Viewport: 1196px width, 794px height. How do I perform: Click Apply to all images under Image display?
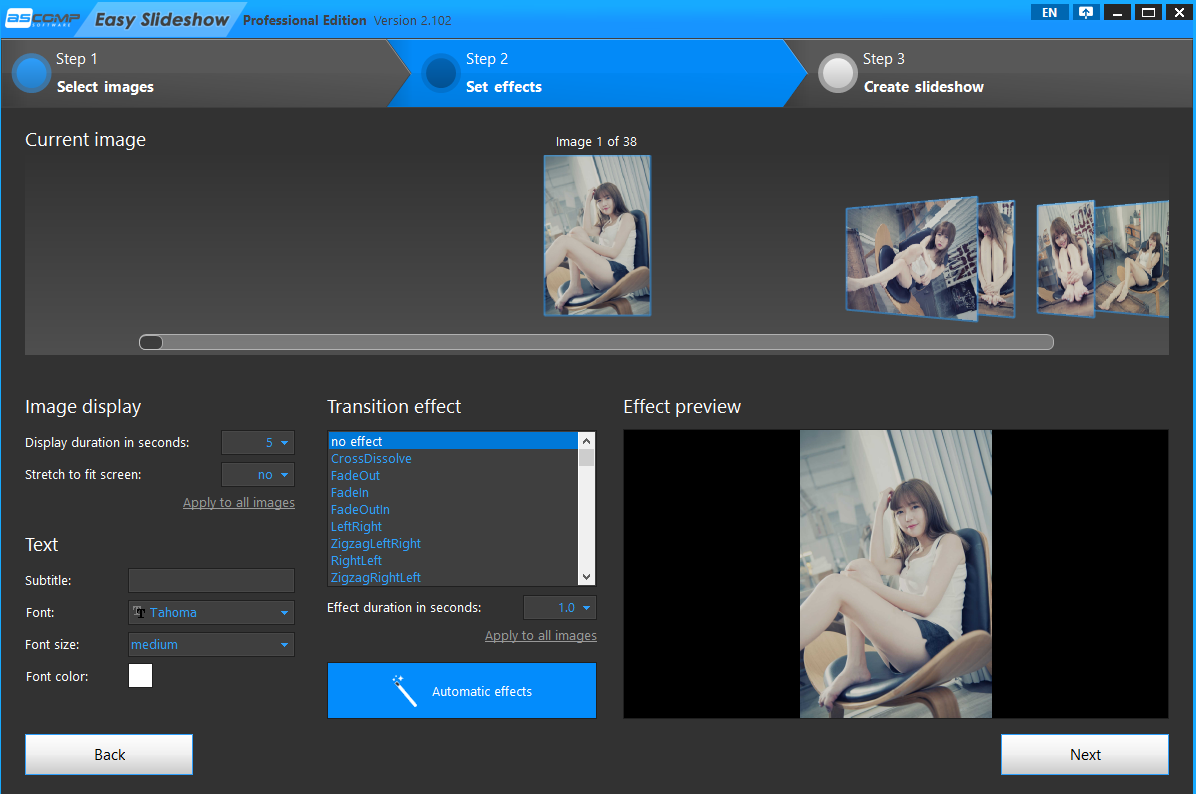click(x=238, y=503)
